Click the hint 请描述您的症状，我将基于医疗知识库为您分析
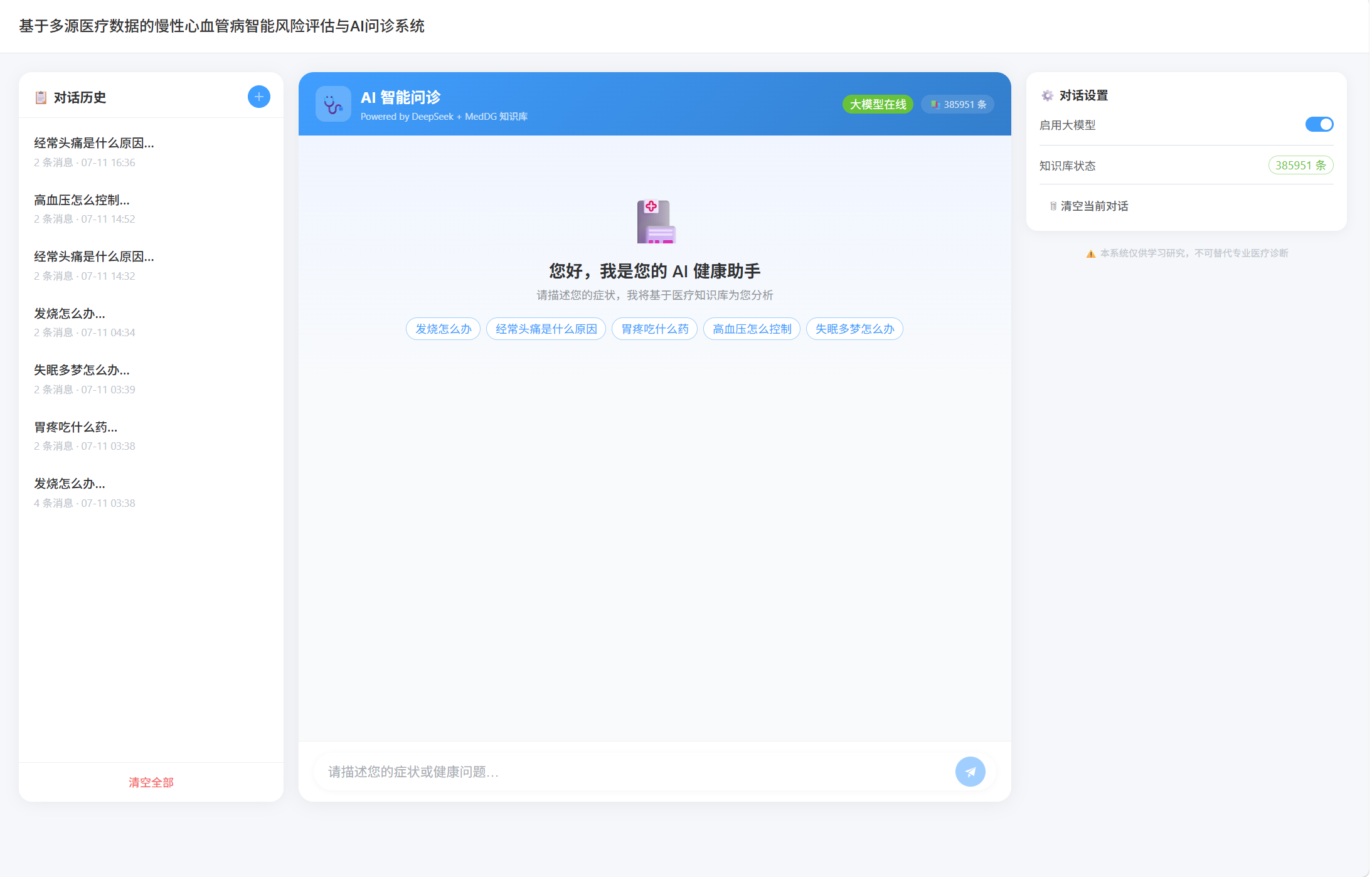 654,295
